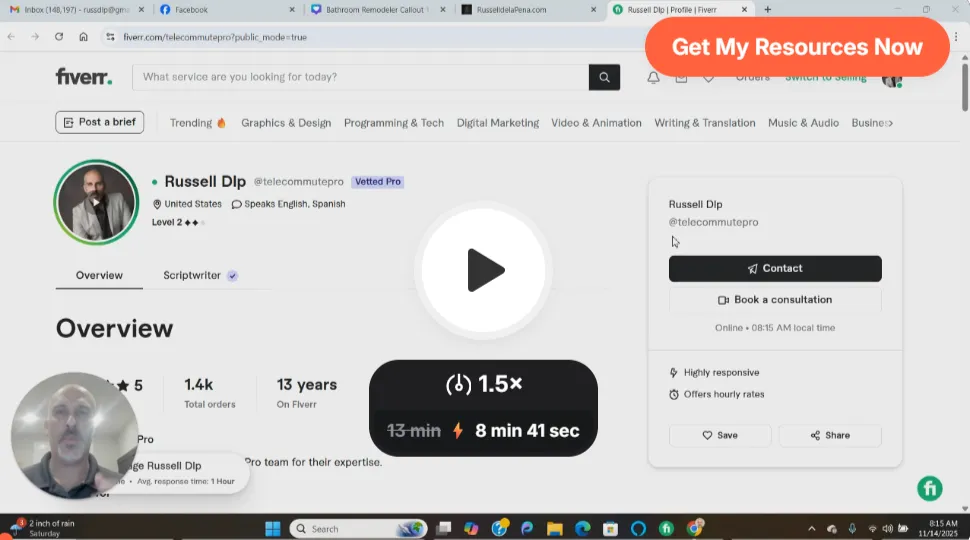
Task: Open the Windows Start menu
Action: click(x=272, y=529)
